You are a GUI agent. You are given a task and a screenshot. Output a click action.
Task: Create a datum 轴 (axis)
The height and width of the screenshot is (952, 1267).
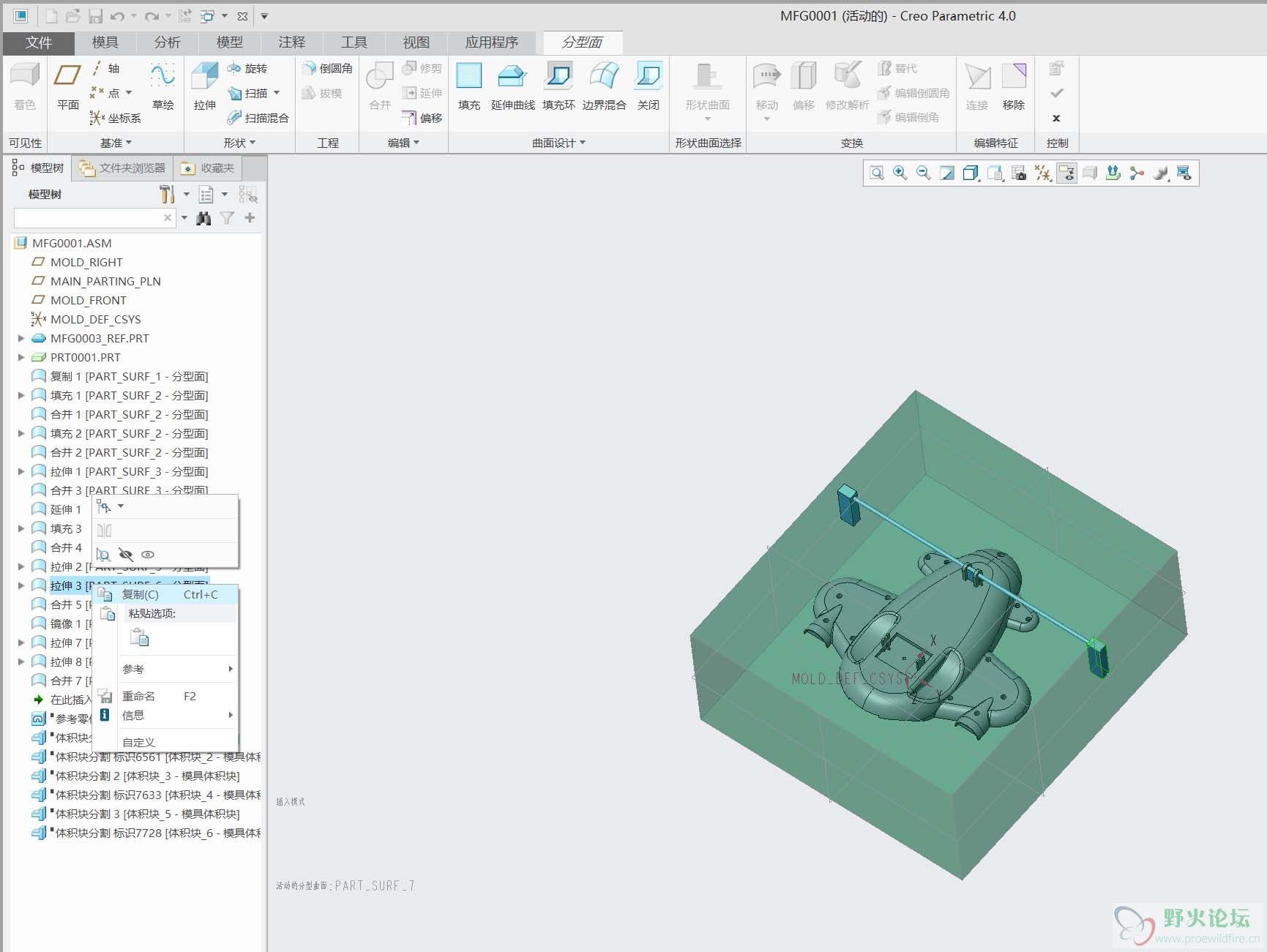105,68
